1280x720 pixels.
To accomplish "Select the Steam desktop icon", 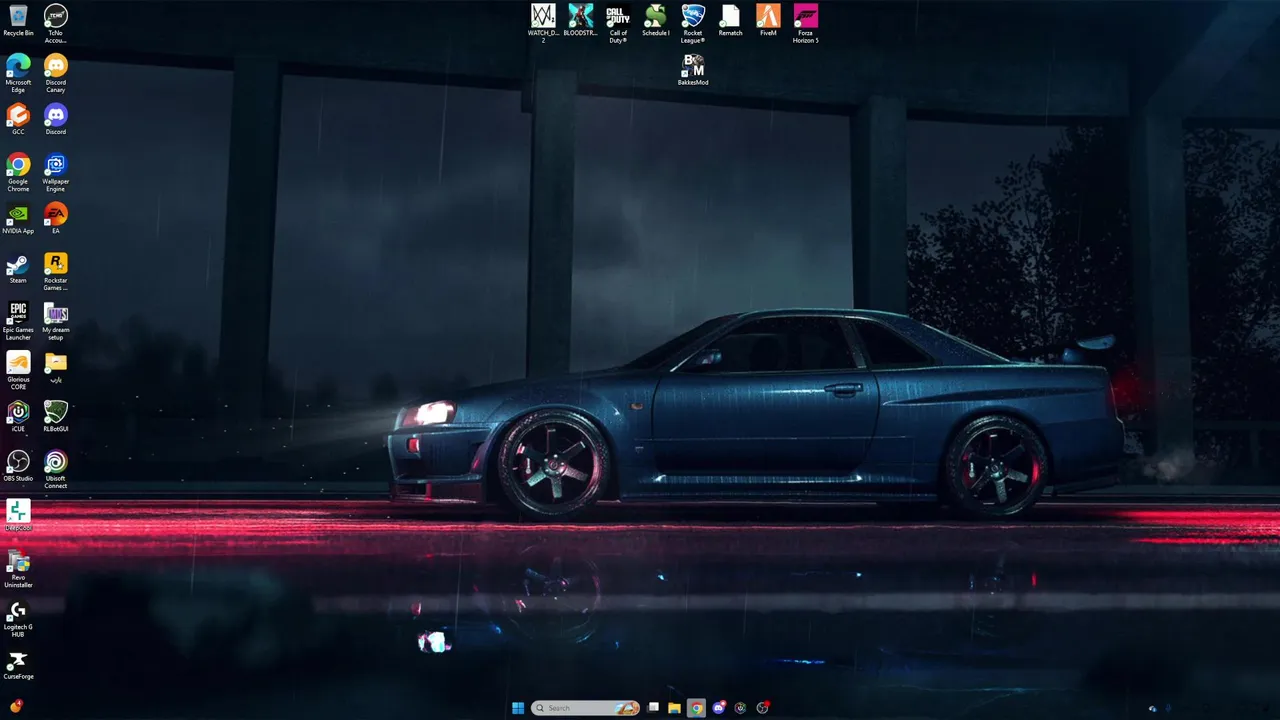I will 18,268.
